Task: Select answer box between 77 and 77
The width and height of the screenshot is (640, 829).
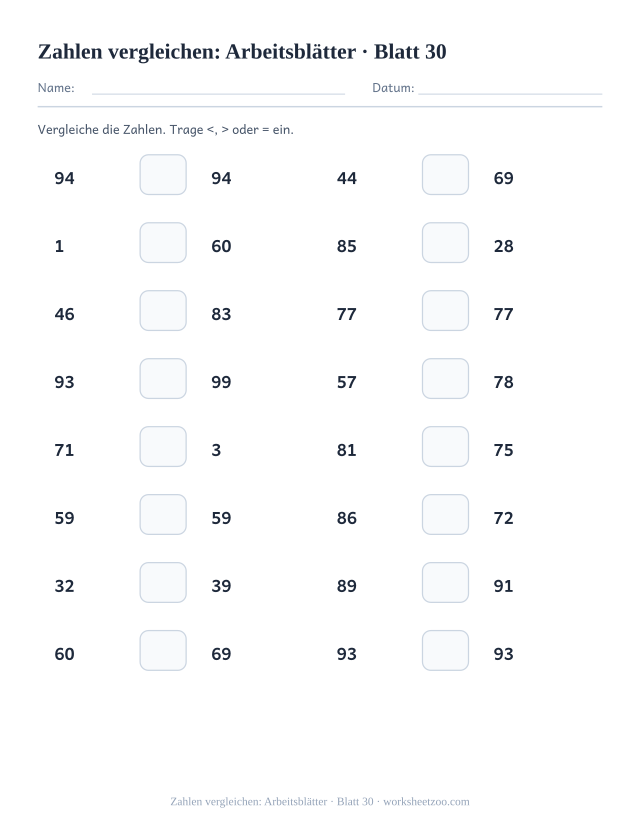Action: click(445, 310)
